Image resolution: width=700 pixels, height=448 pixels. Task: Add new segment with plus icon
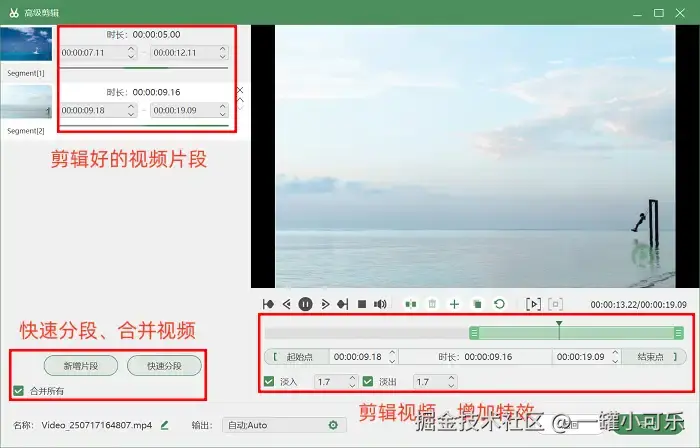coord(454,304)
